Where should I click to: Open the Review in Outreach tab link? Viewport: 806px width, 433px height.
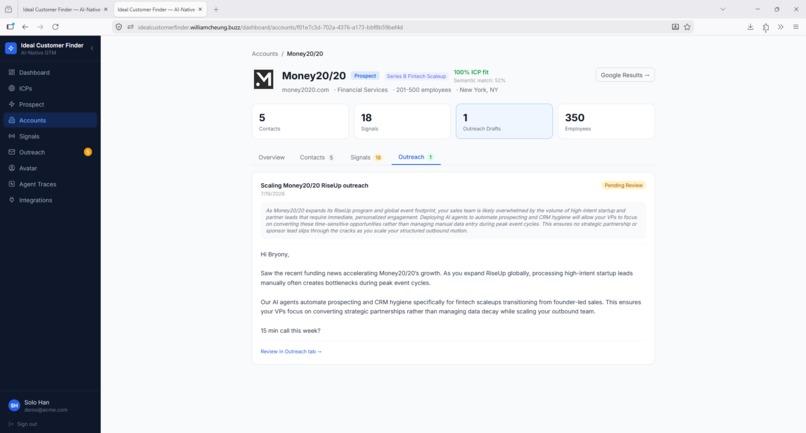click(x=291, y=352)
